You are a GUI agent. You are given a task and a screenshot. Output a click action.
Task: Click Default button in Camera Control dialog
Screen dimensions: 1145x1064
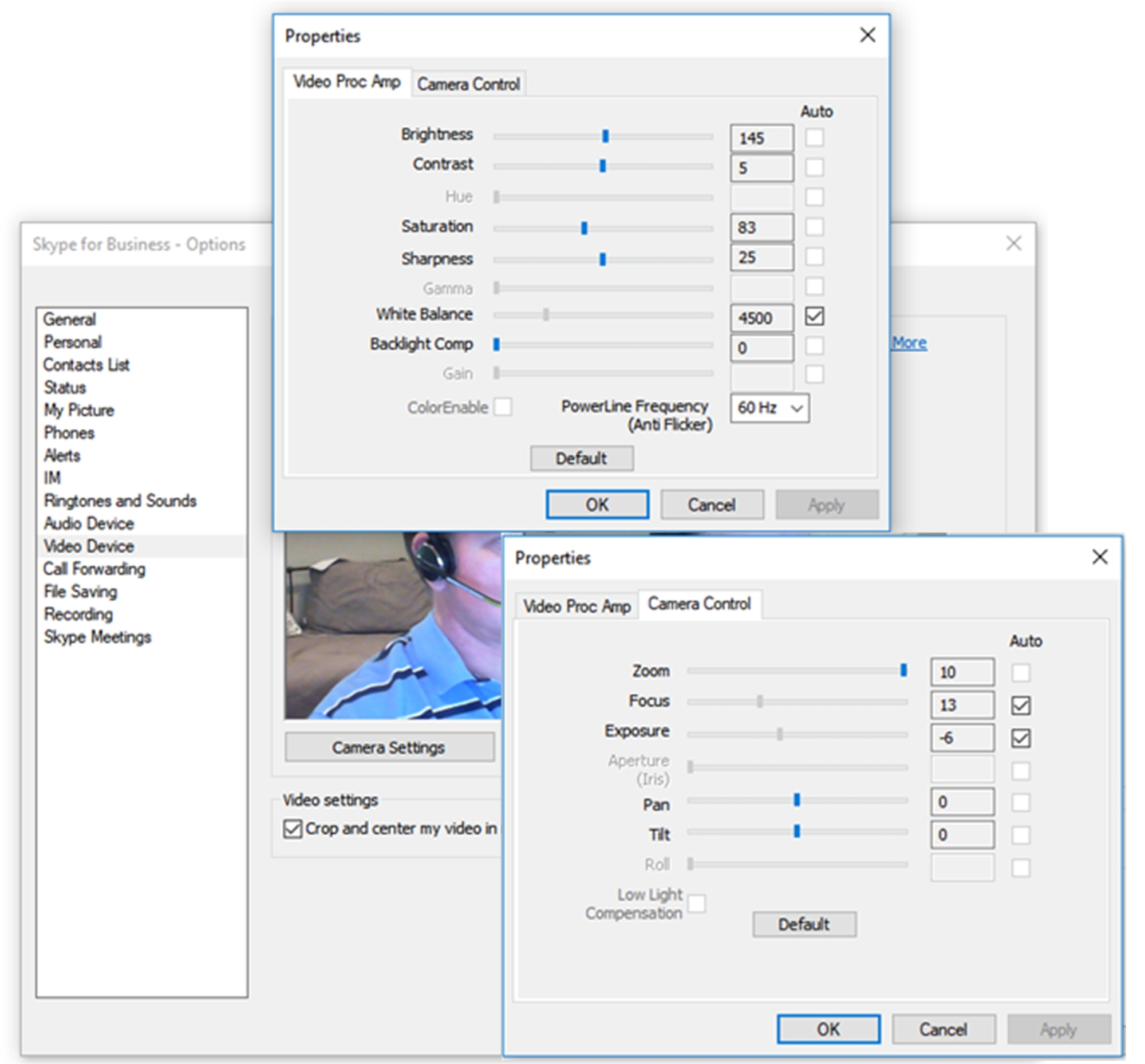(804, 924)
